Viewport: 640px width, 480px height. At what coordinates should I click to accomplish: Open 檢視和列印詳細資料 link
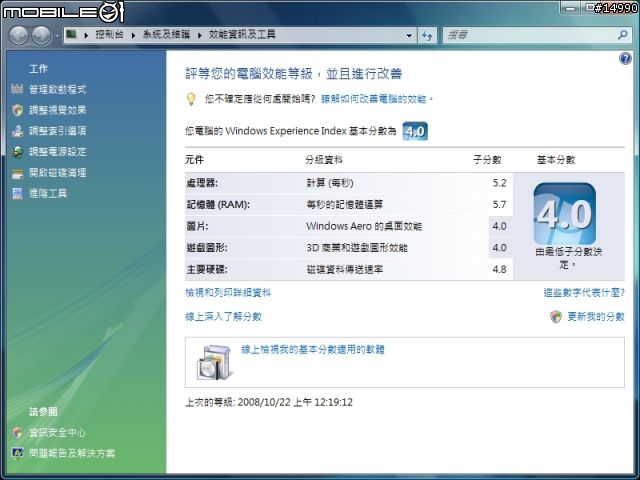click(228, 293)
